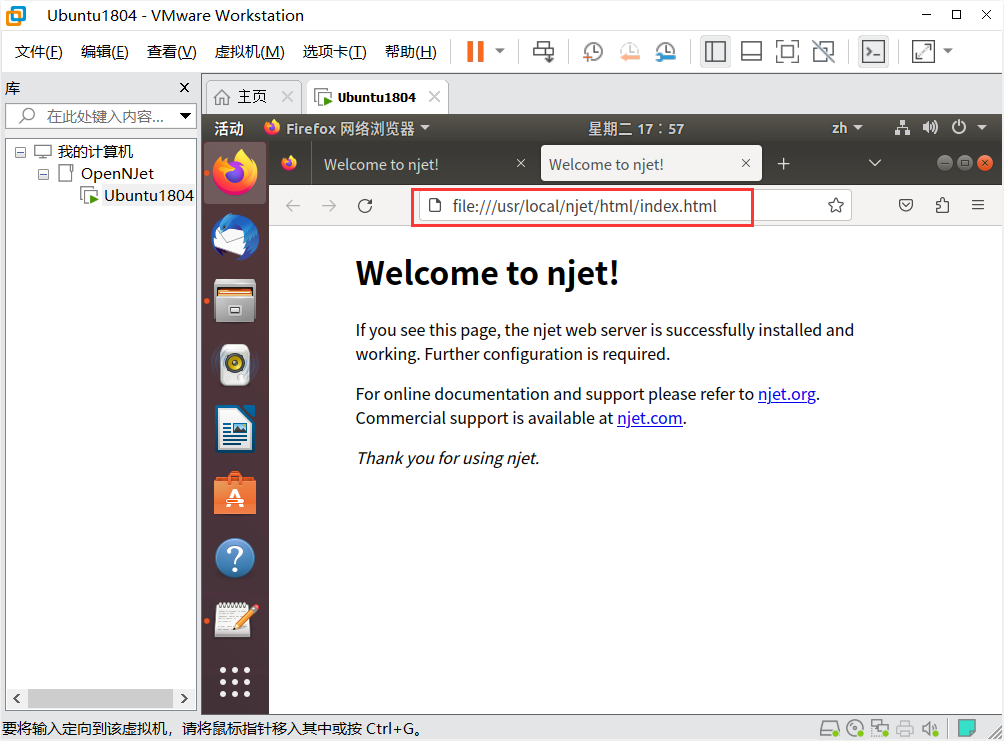
Task: Close the 库 library panel
Action: click(x=184, y=88)
